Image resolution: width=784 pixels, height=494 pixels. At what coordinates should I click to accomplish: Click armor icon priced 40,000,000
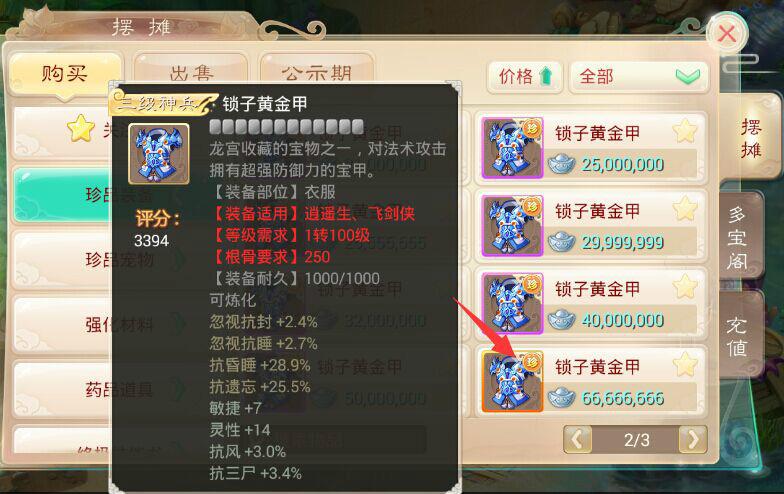point(512,304)
